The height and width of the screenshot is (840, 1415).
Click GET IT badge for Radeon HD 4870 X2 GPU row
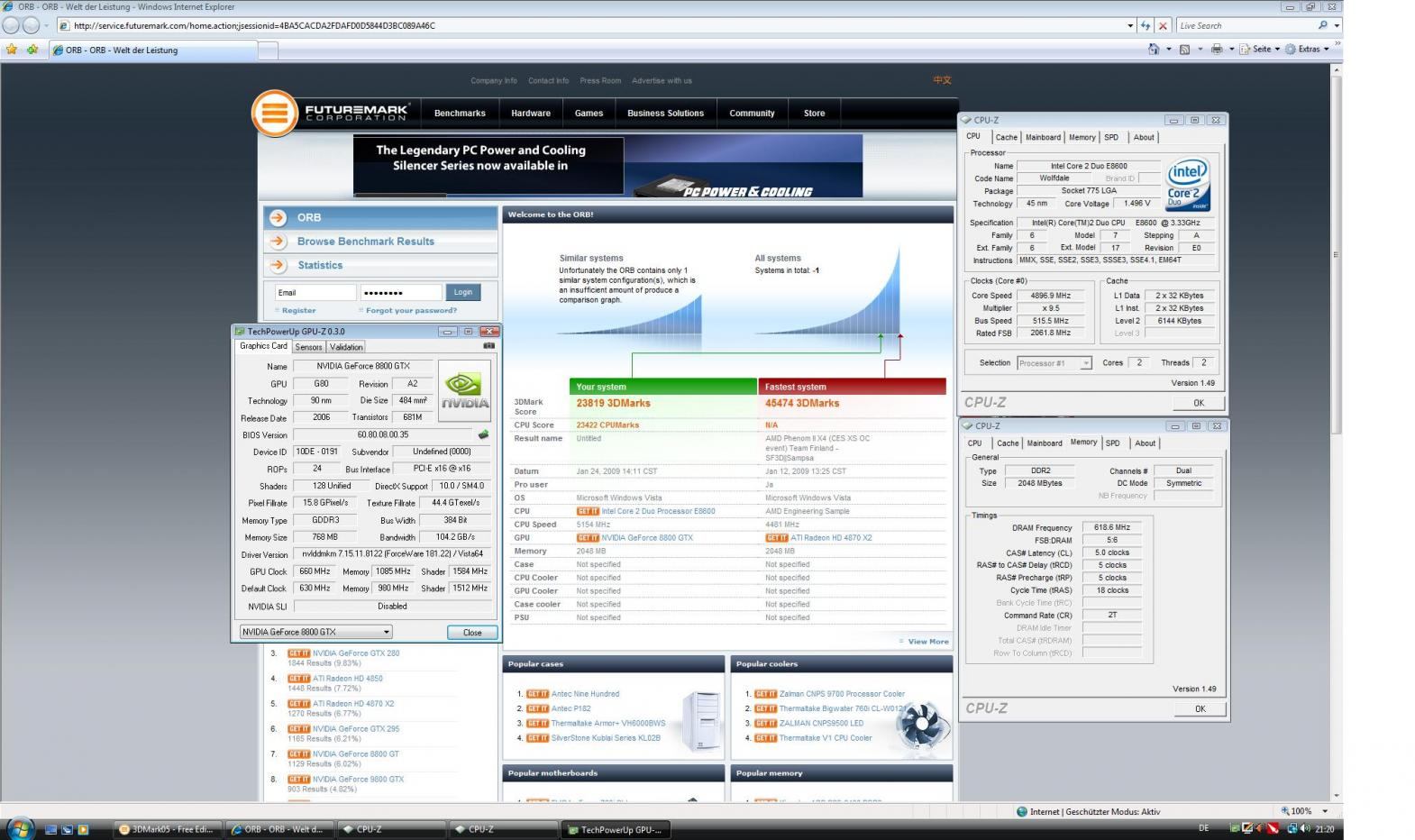777,538
